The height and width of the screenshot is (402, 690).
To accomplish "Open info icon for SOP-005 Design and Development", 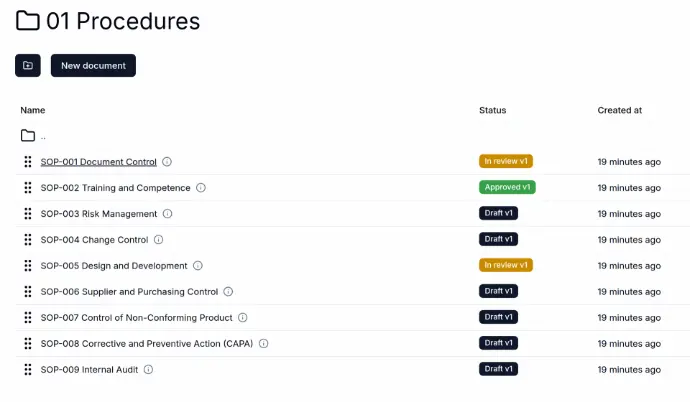I will pos(198,266).
